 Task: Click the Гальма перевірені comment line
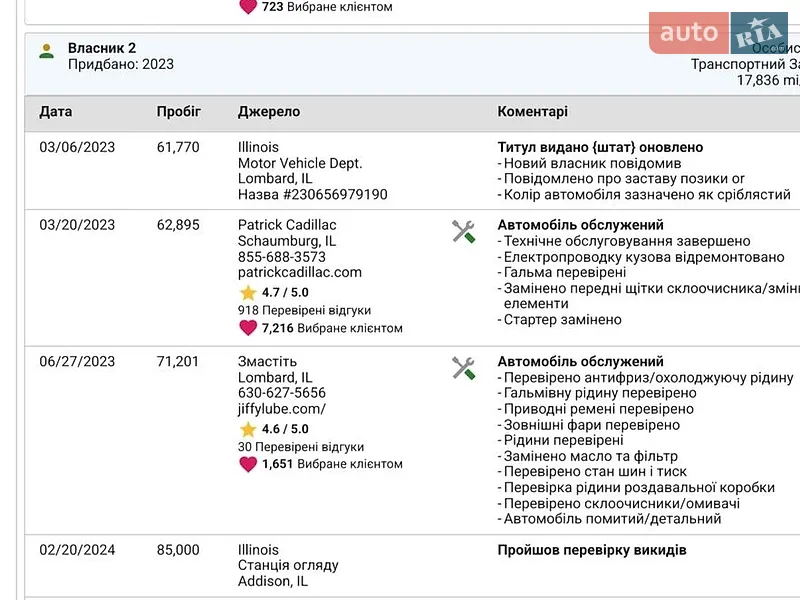pos(565,272)
